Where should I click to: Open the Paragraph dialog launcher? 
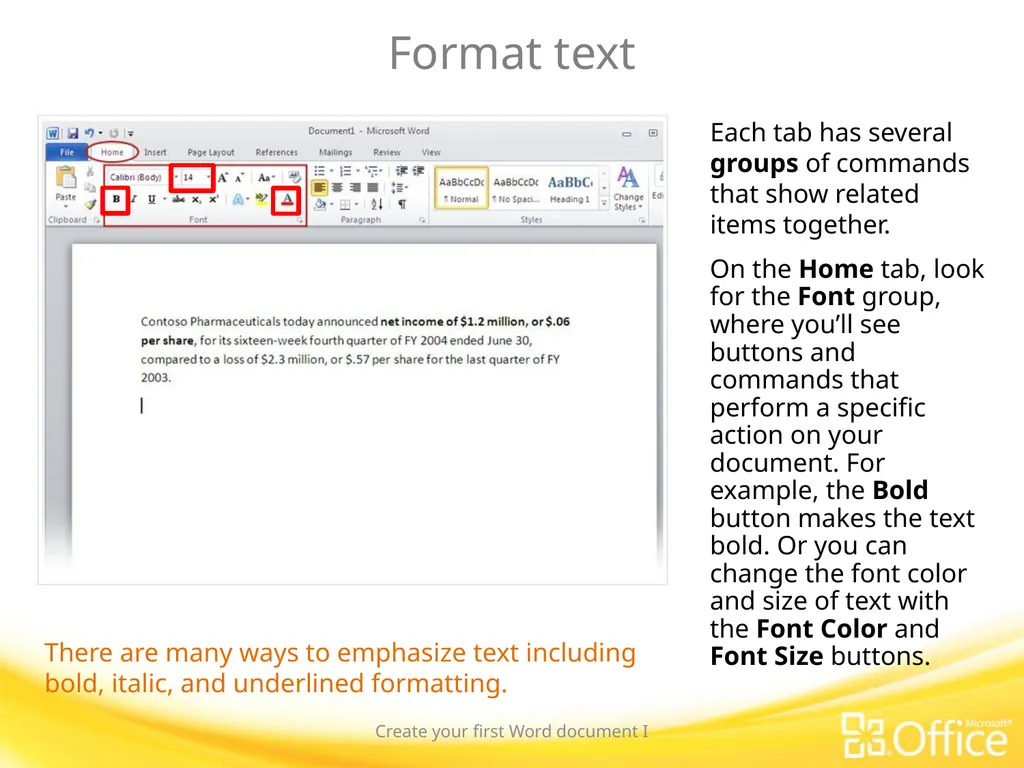(x=423, y=221)
